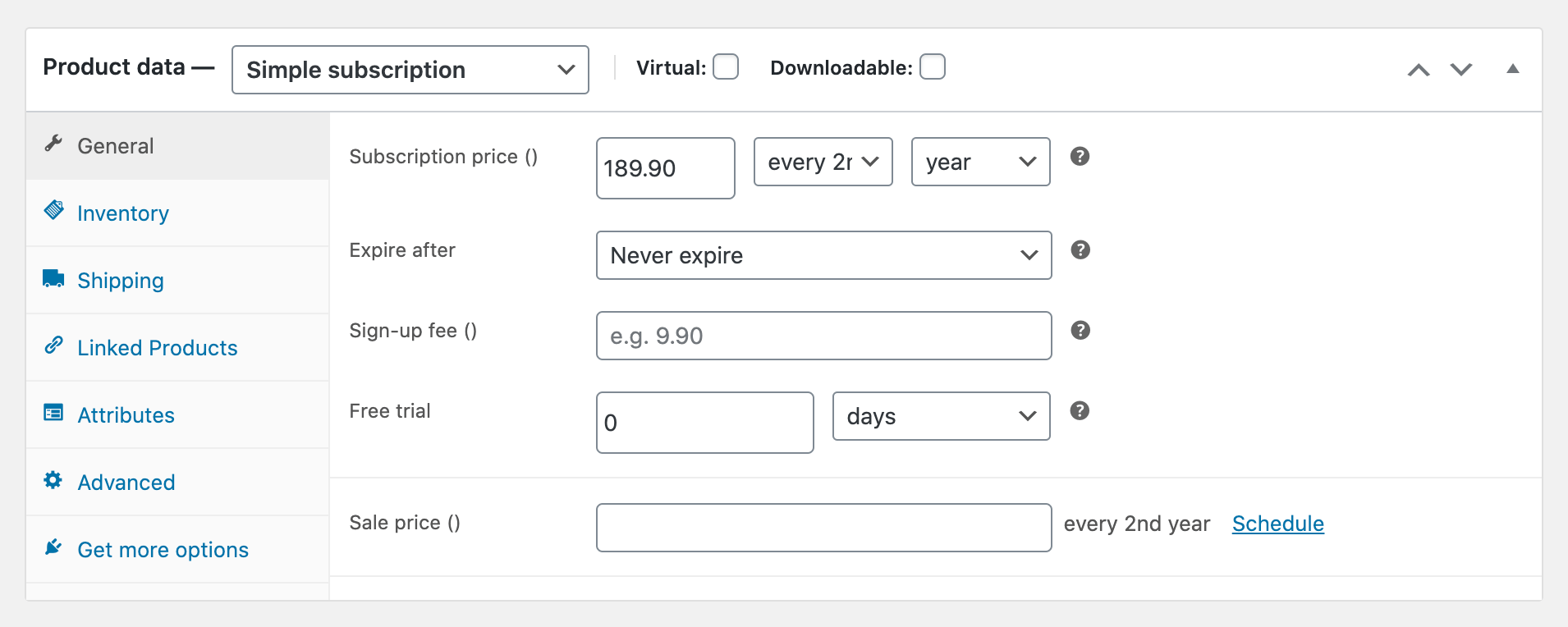Click the General tab wrench icon

(53, 144)
